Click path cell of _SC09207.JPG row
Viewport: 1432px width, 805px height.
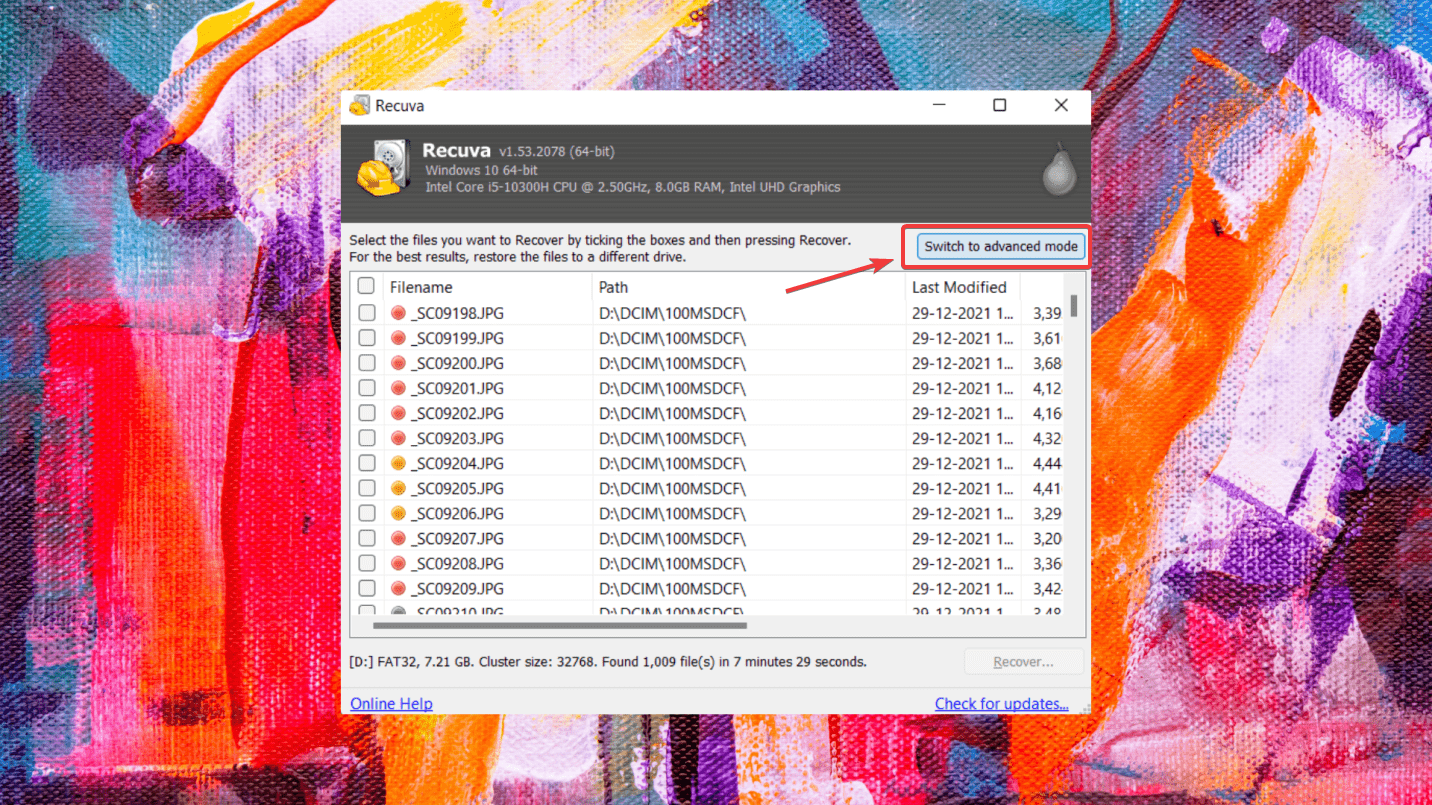pos(673,538)
